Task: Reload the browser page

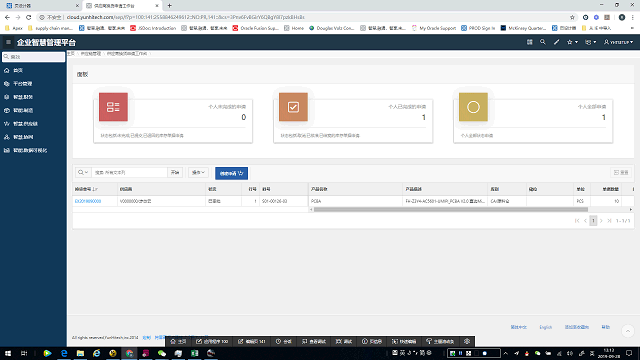Action: click(29, 17)
